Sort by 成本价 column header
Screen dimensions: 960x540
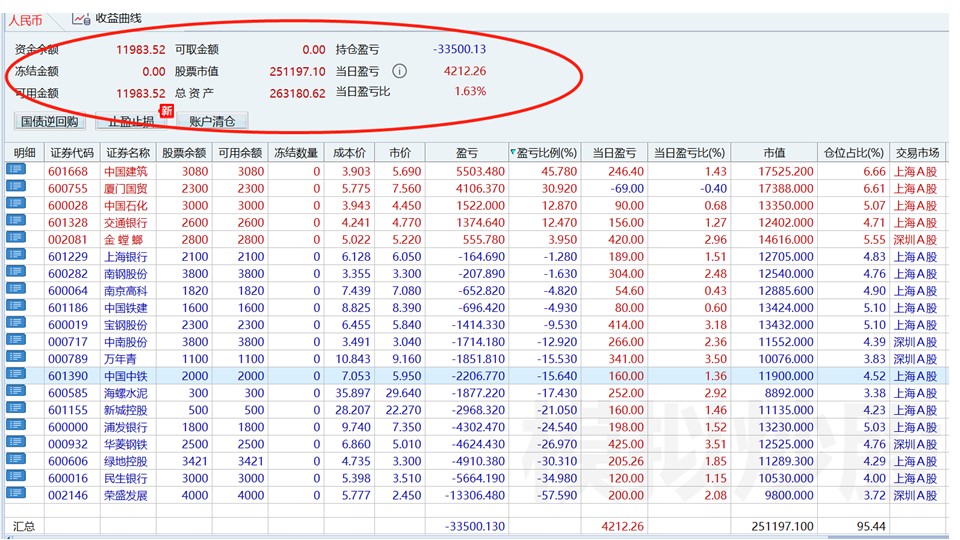(349, 152)
